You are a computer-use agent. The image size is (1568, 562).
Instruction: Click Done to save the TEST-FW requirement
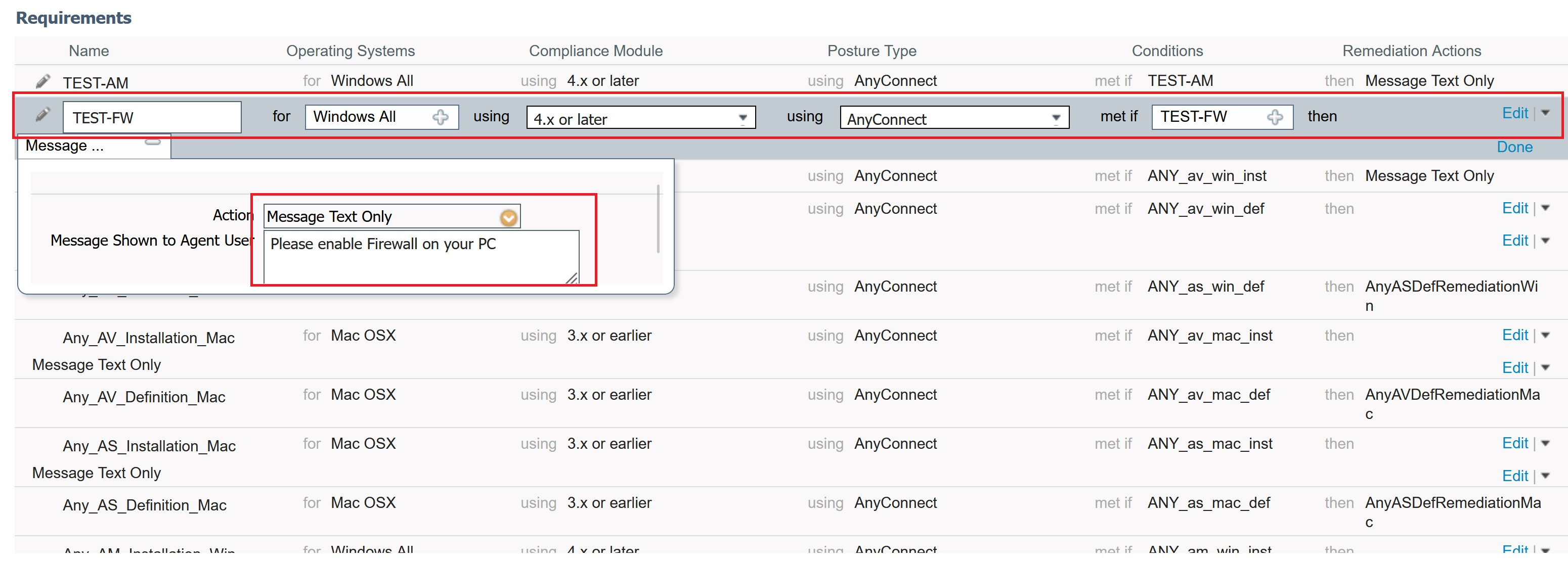pyautogui.click(x=1514, y=147)
